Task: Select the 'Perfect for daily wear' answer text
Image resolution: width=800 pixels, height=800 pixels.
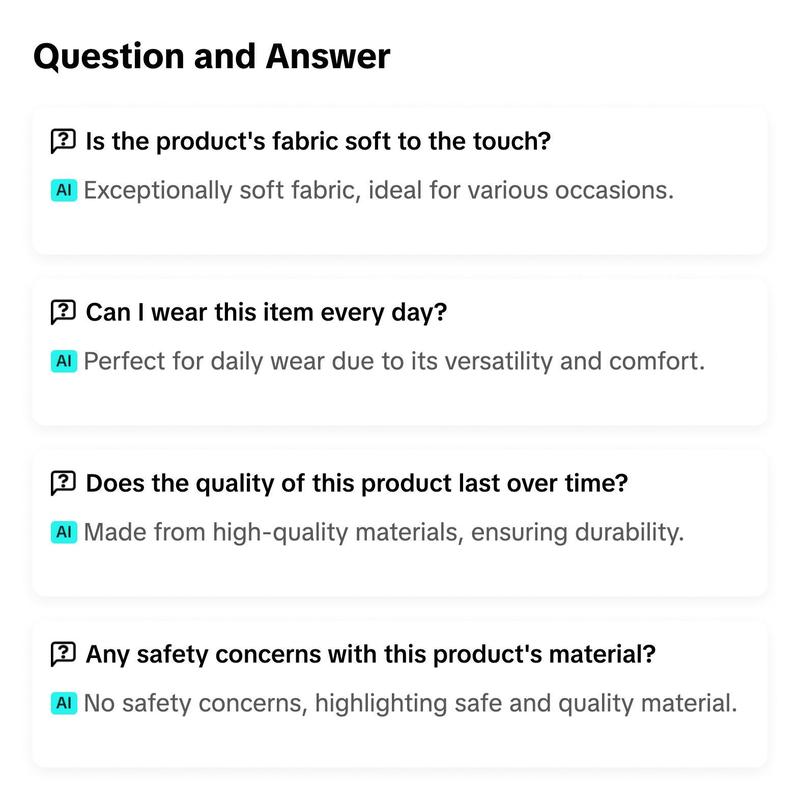Action: pyautogui.click(x=394, y=362)
